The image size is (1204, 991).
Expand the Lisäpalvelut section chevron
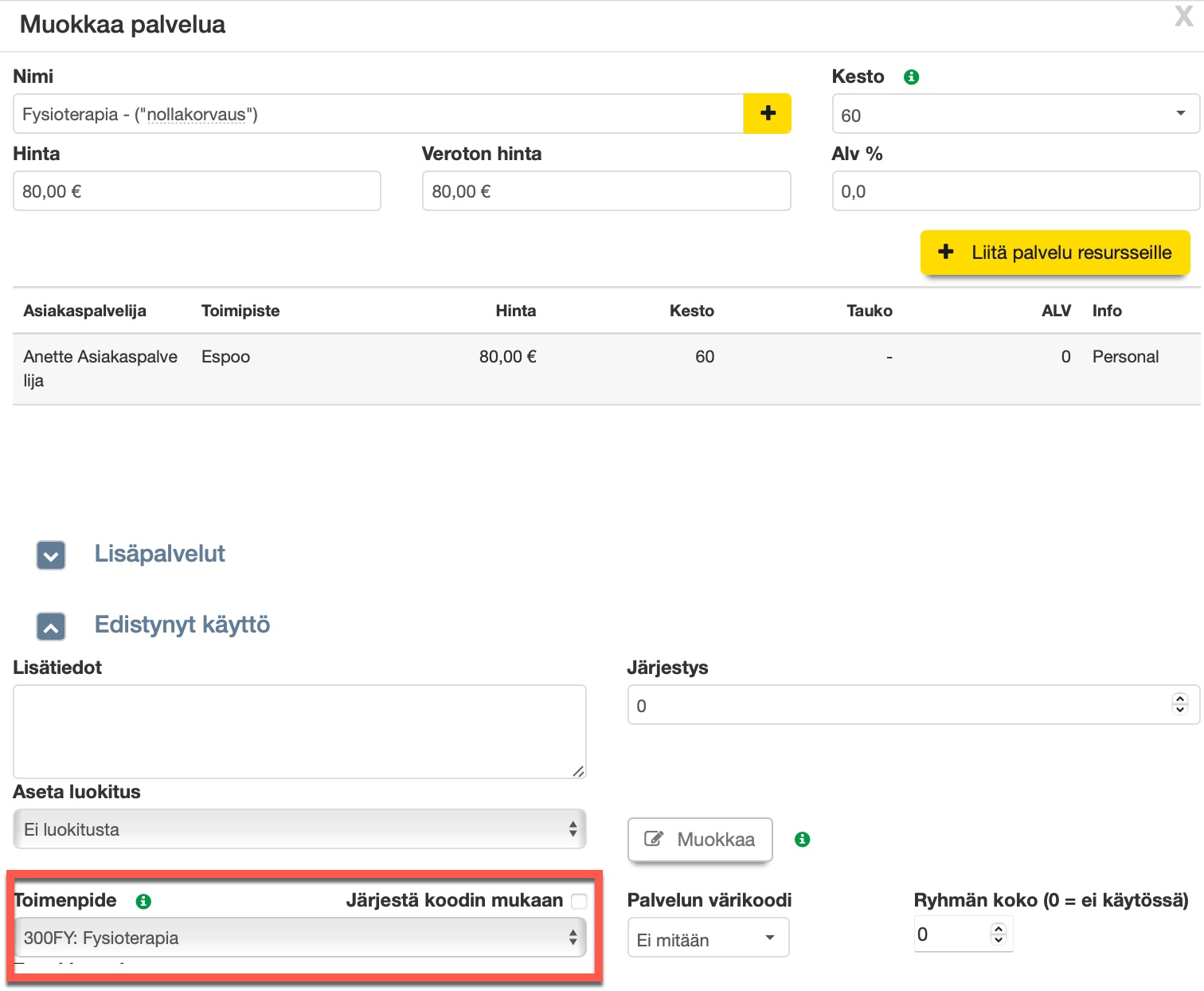pyautogui.click(x=51, y=555)
